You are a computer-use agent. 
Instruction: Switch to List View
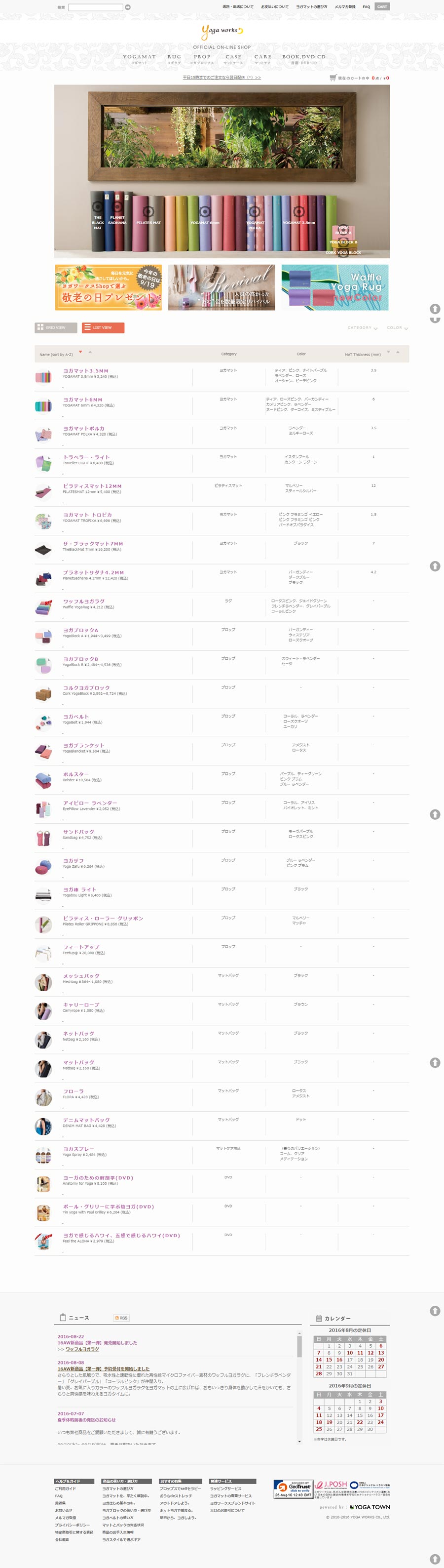[x=104, y=327]
